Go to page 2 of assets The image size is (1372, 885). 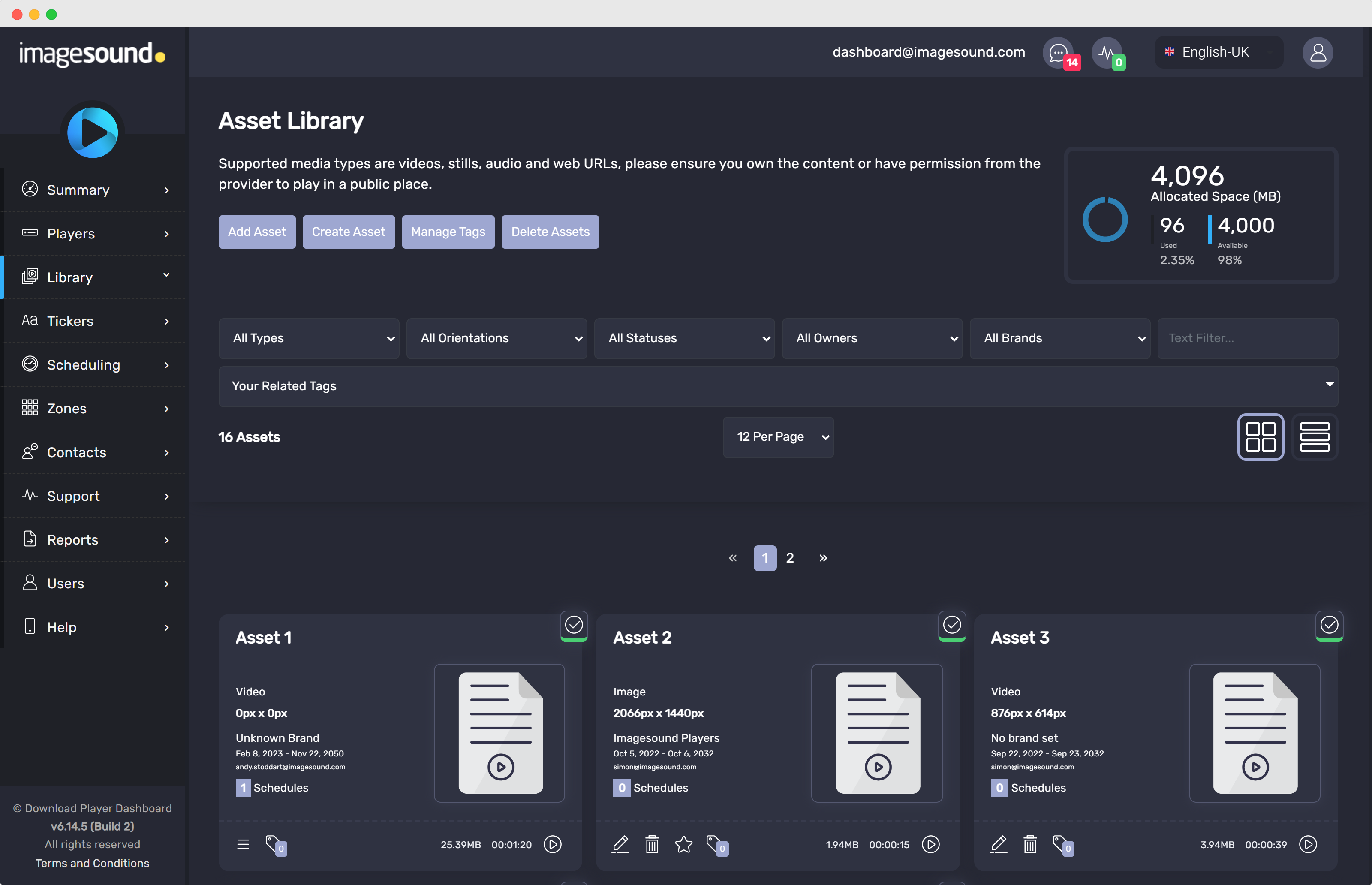(790, 558)
